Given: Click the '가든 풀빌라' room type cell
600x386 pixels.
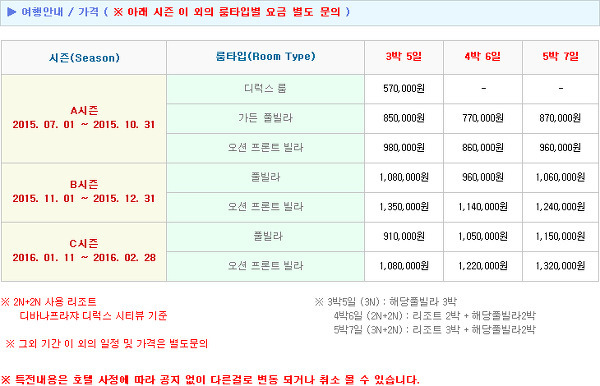Looking at the screenshot, I should [265, 118].
